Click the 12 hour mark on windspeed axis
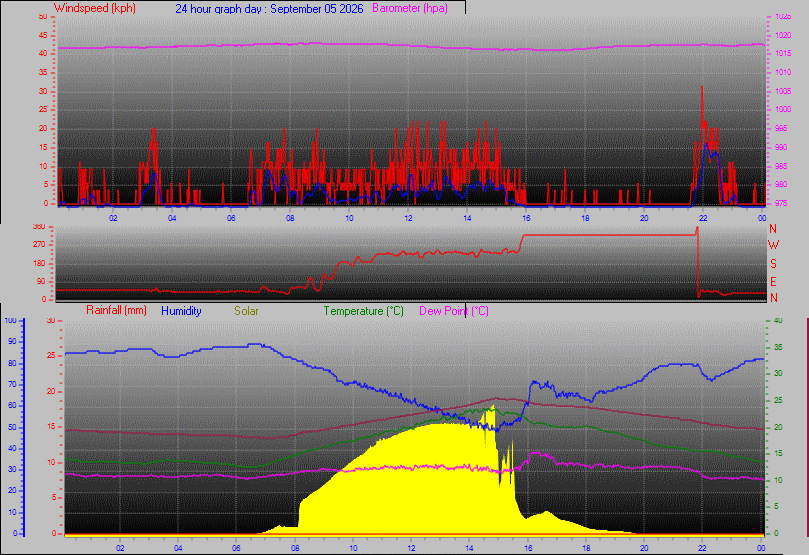The height and width of the screenshot is (555, 809). (x=408, y=218)
